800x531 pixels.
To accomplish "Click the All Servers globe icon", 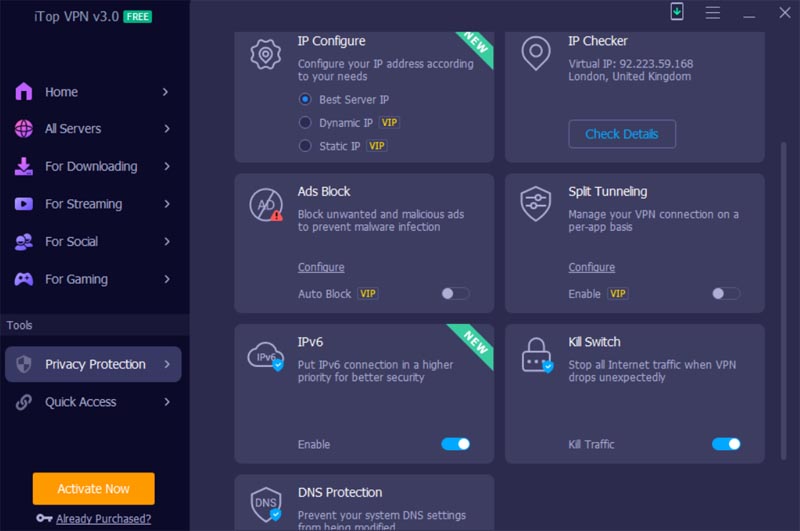I will pyautogui.click(x=23, y=129).
